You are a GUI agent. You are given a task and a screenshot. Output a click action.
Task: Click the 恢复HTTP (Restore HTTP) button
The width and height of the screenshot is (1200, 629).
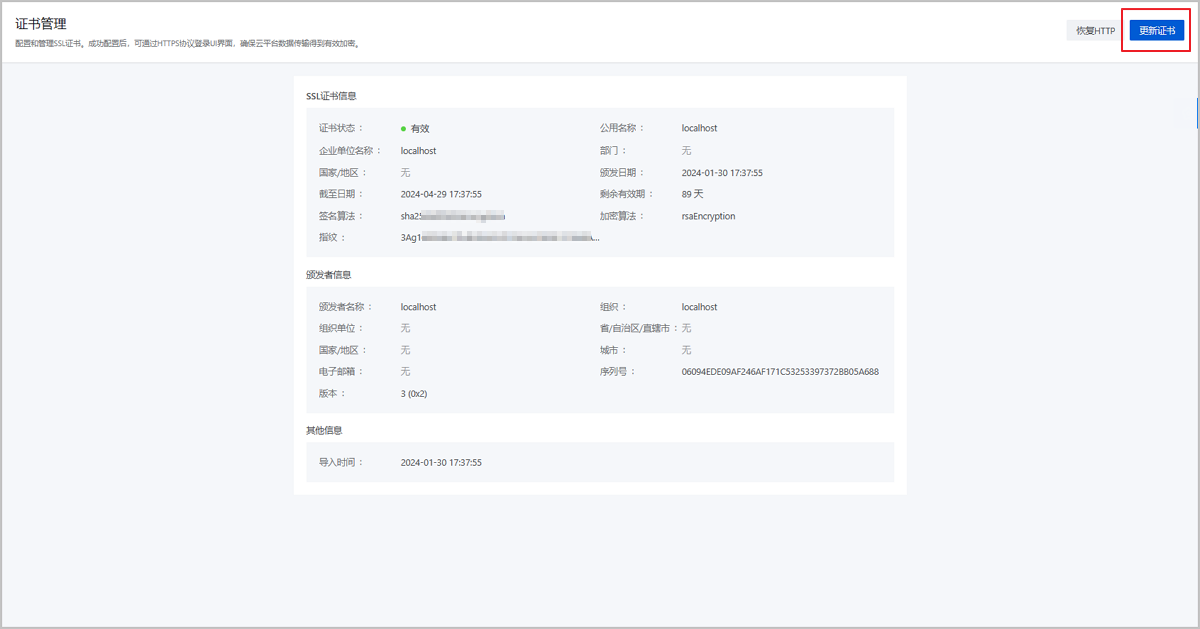click(x=1094, y=30)
